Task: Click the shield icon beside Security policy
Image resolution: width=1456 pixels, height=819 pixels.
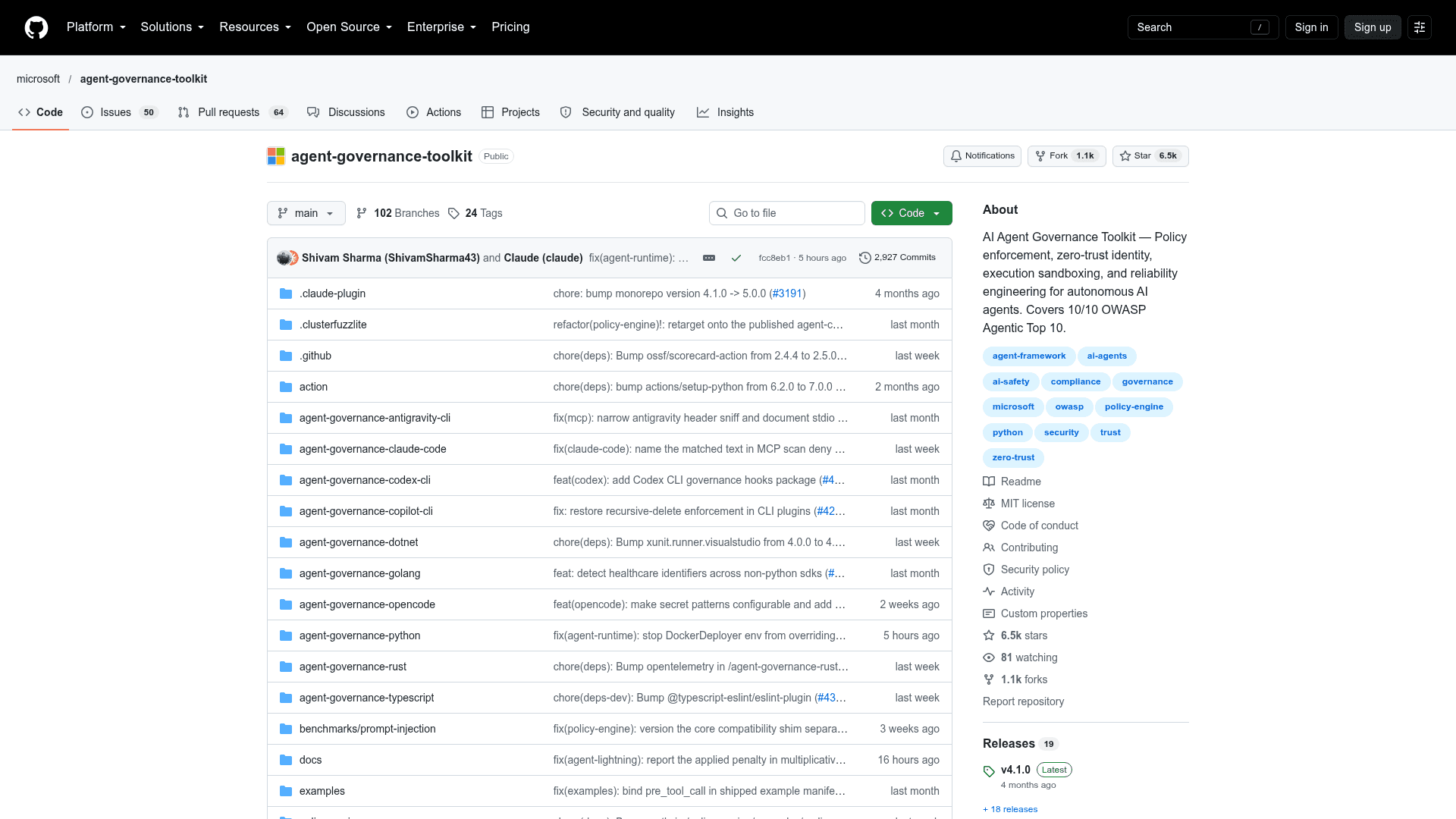Action: coord(989,570)
